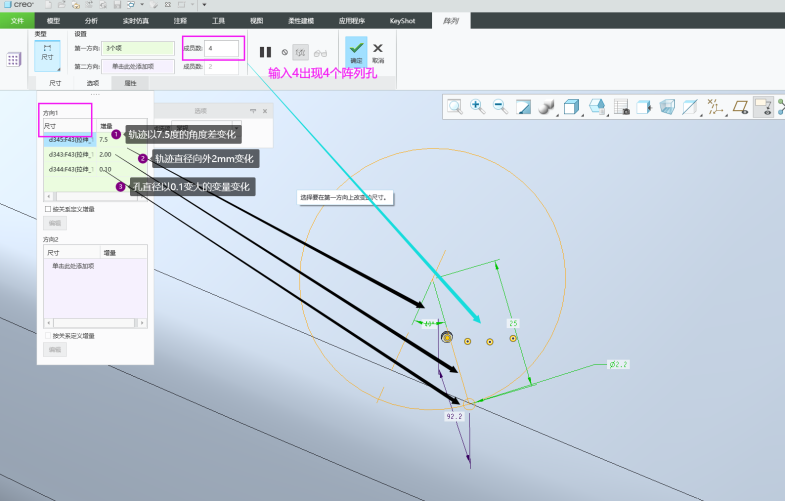Switch to the 选项 tab
785x501 pixels.
coord(93,83)
